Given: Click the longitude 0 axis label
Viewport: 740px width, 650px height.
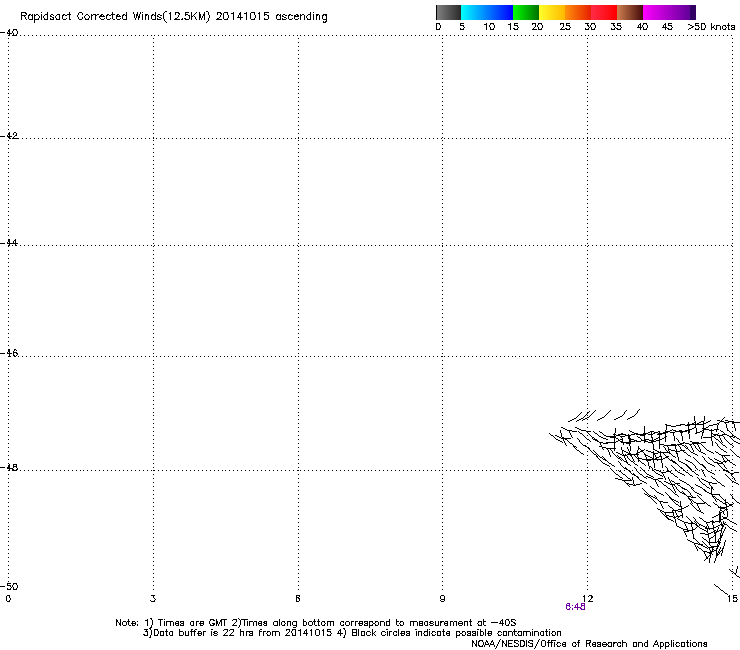Looking at the screenshot, I should click(8, 599).
